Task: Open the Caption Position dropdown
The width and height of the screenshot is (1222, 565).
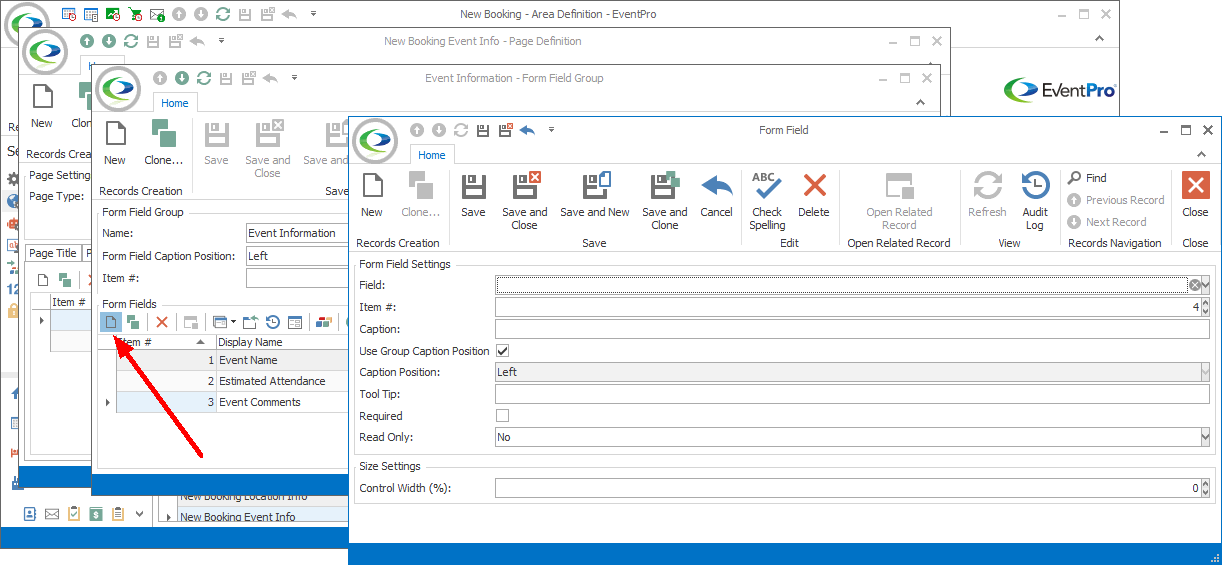Action: tap(1205, 372)
